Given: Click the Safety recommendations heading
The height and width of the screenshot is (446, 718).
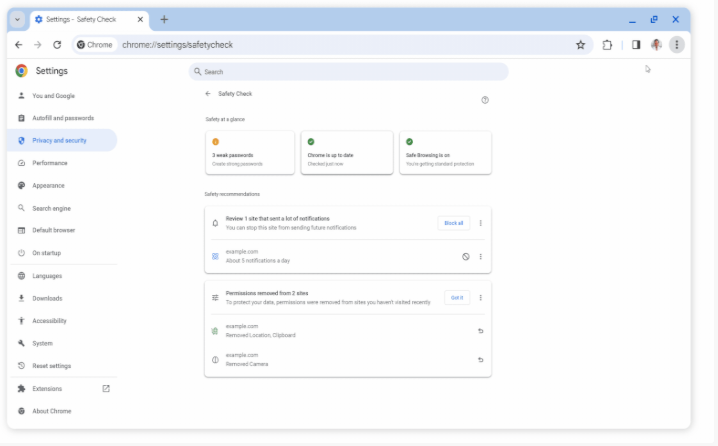Looking at the screenshot, I should (232, 194).
